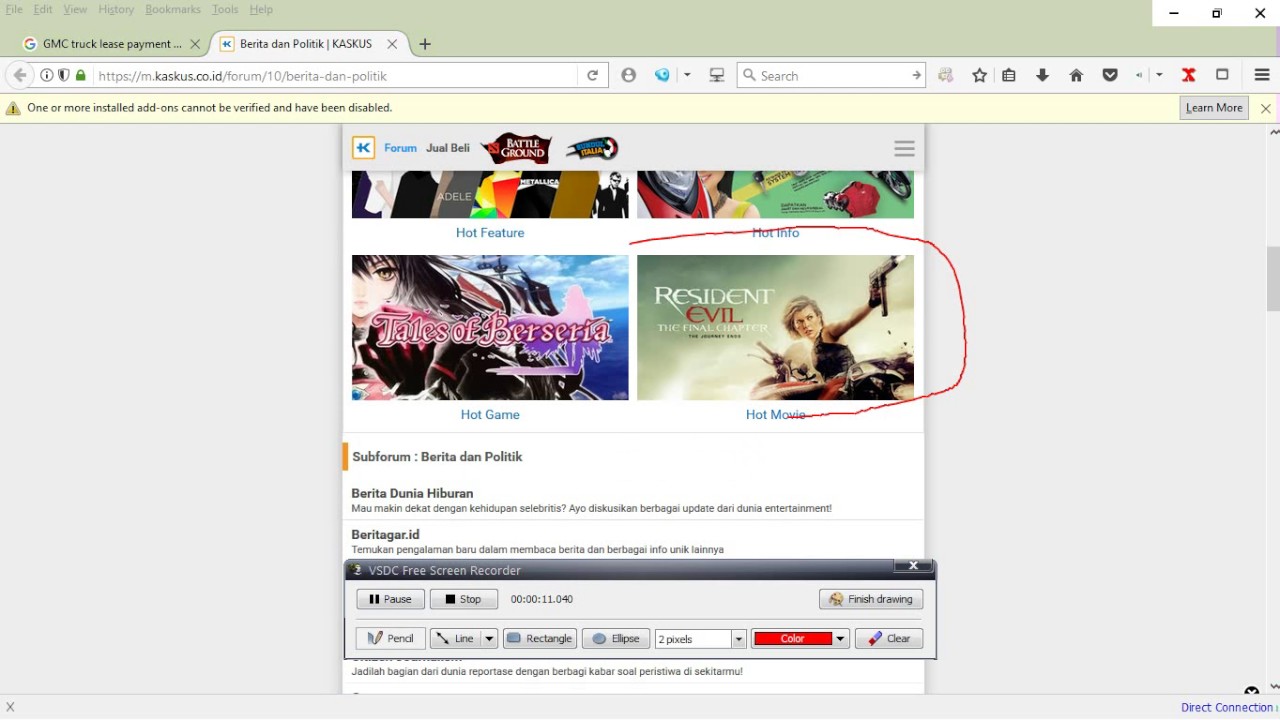This screenshot has width=1280, height=720.
Task: Click the red Color swatch
Action: click(x=792, y=638)
